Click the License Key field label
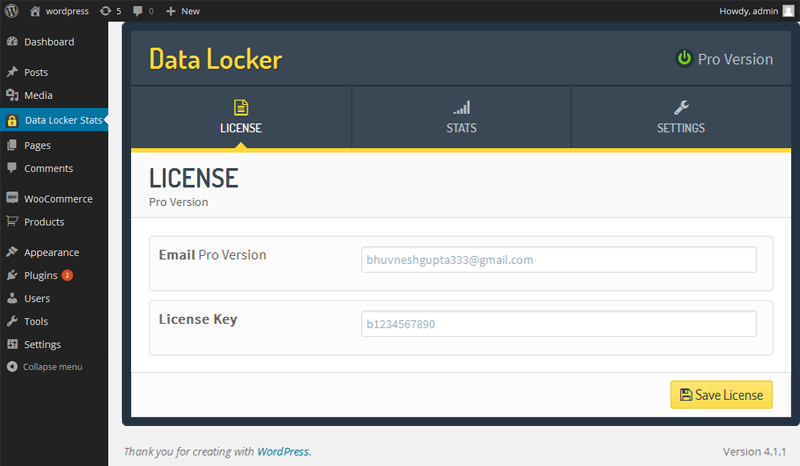The width and height of the screenshot is (800, 466). coord(198,320)
